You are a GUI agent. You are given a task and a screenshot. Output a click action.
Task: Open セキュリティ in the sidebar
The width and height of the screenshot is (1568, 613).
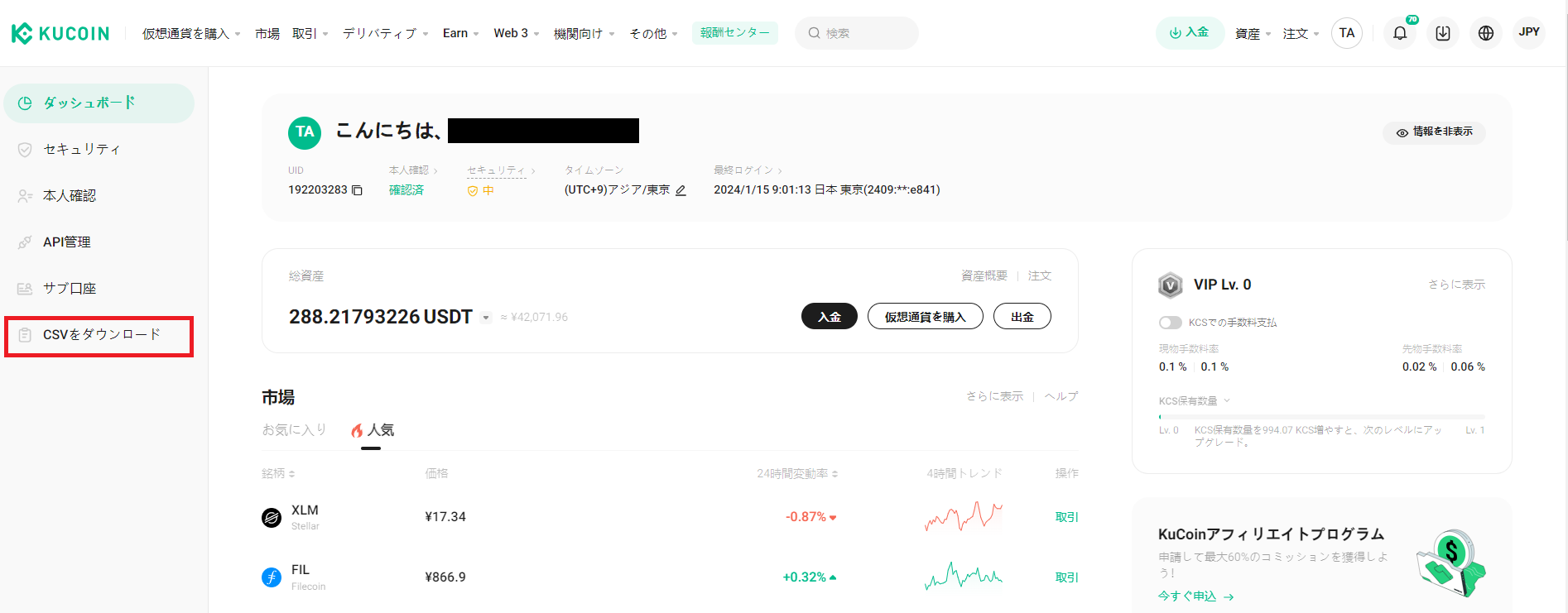click(x=99, y=150)
